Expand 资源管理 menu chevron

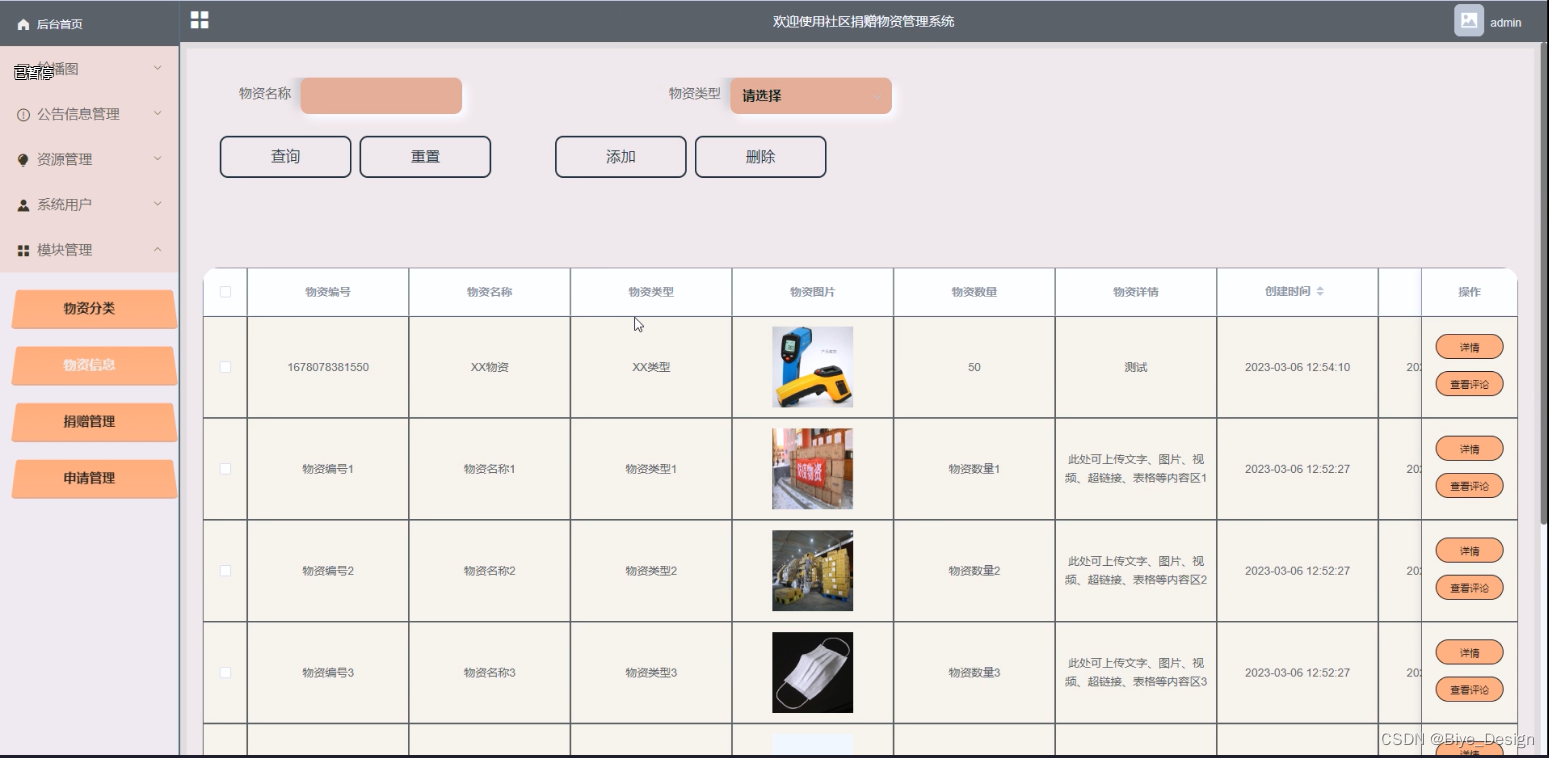point(157,158)
